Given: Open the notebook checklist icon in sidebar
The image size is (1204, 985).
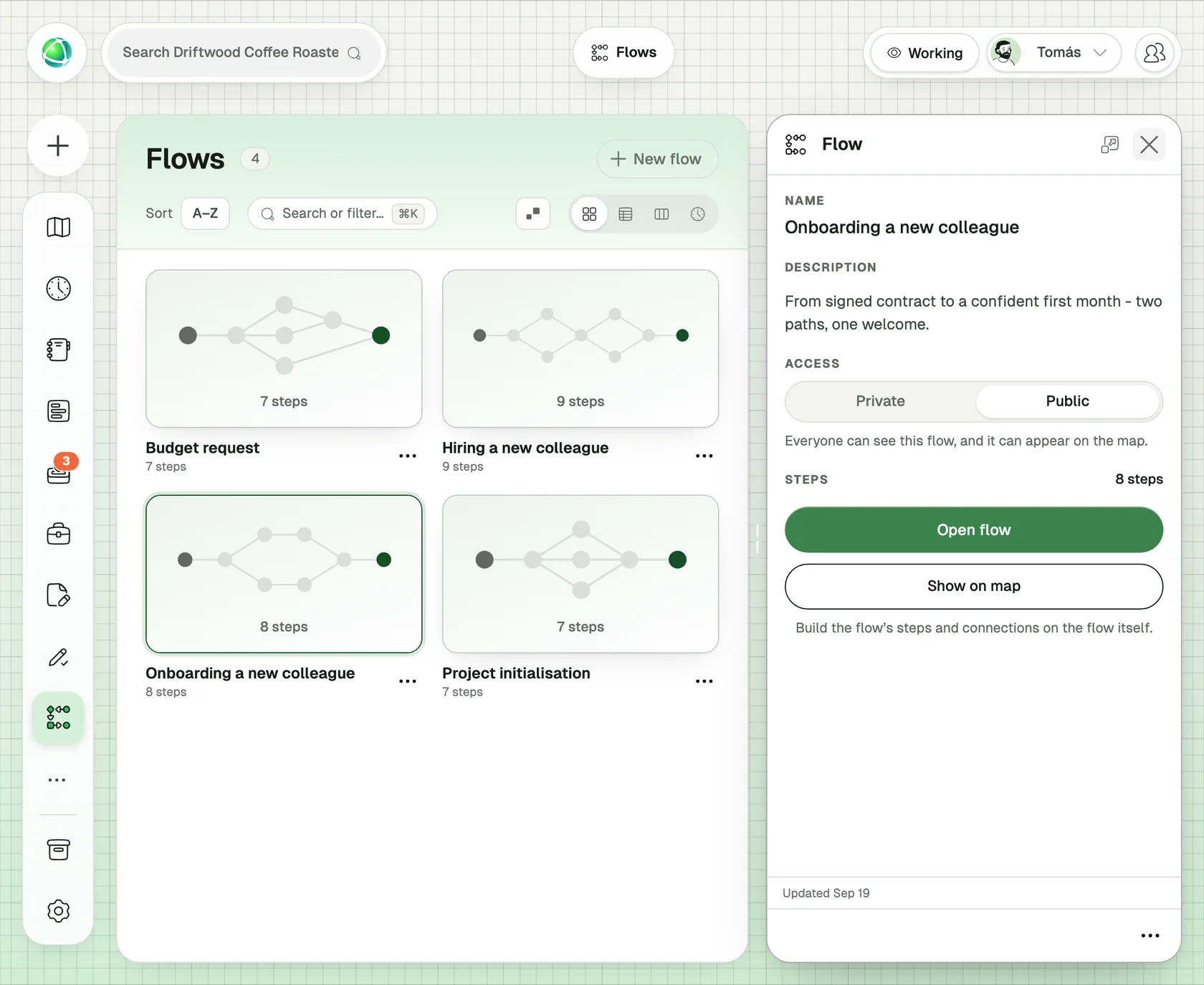Looking at the screenshot, I should 58,350.
